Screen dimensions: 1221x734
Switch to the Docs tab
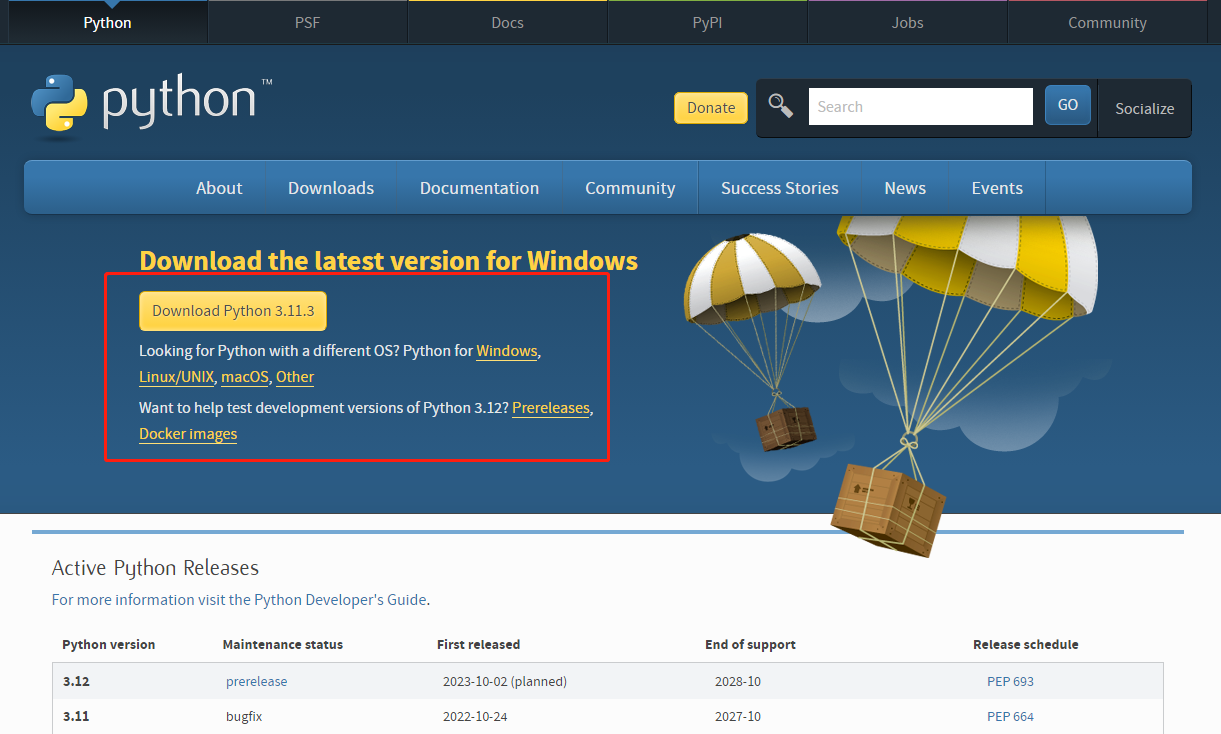coord(507,22)
